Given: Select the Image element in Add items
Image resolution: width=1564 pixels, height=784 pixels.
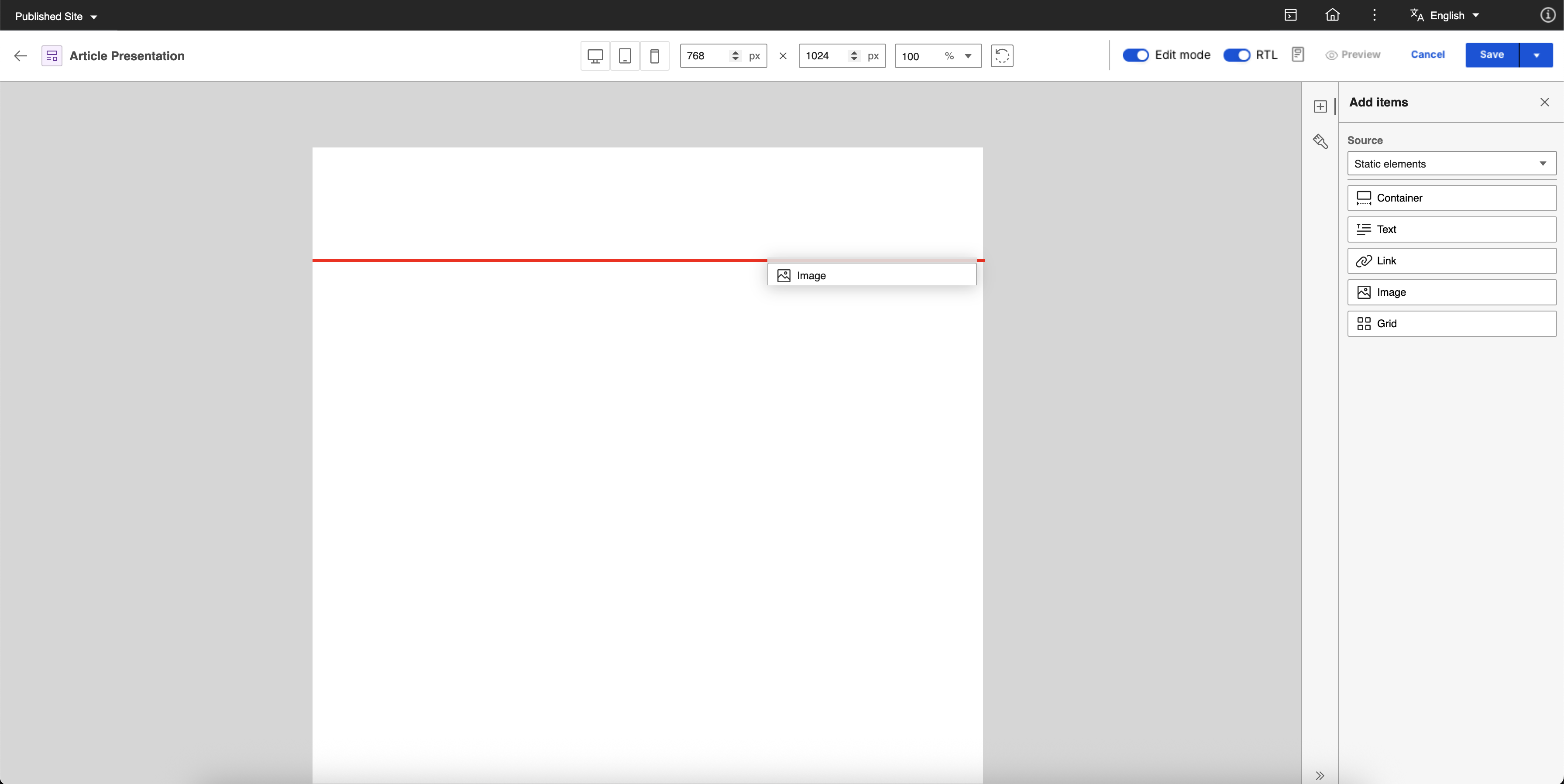Looking at the screenshot, I should coord(1452,292).
